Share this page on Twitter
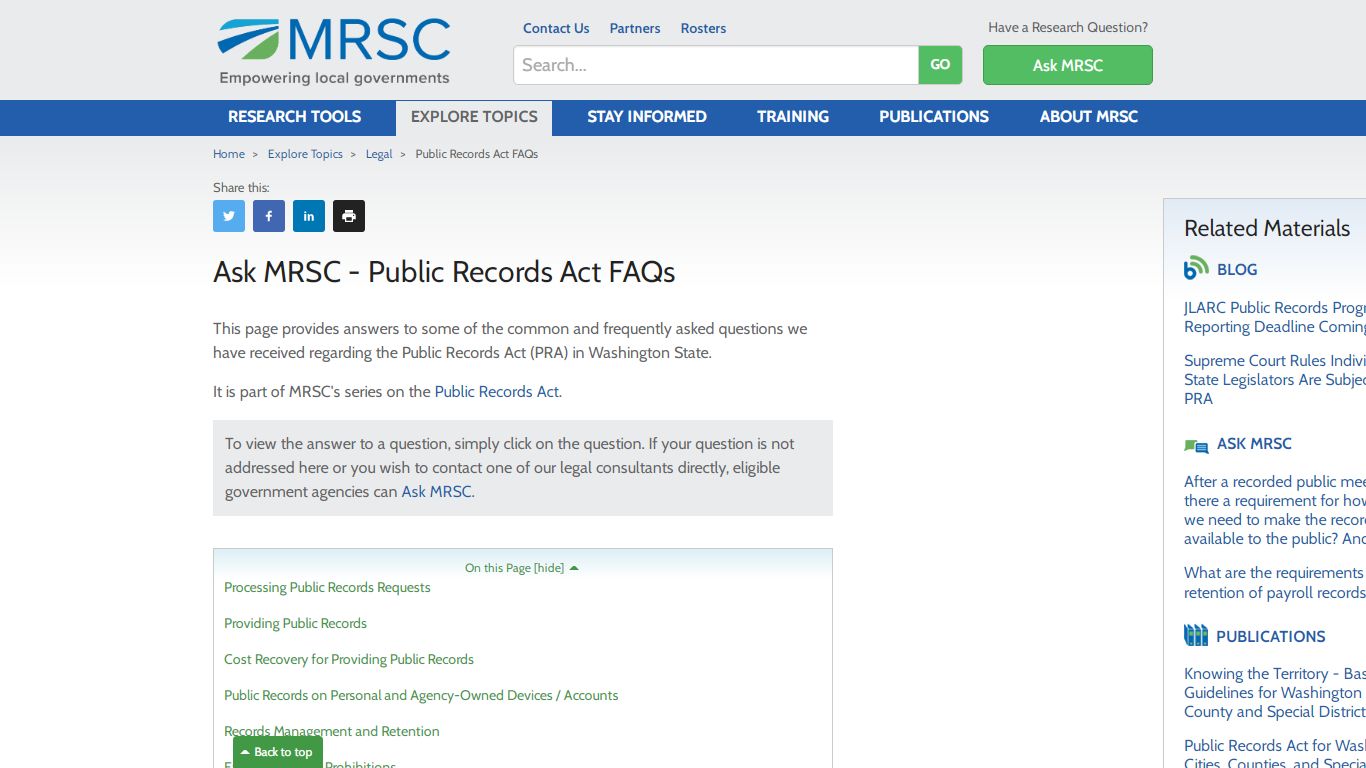Image resolution: width=1366 pixels, height=768 pixels. [229, 216]
